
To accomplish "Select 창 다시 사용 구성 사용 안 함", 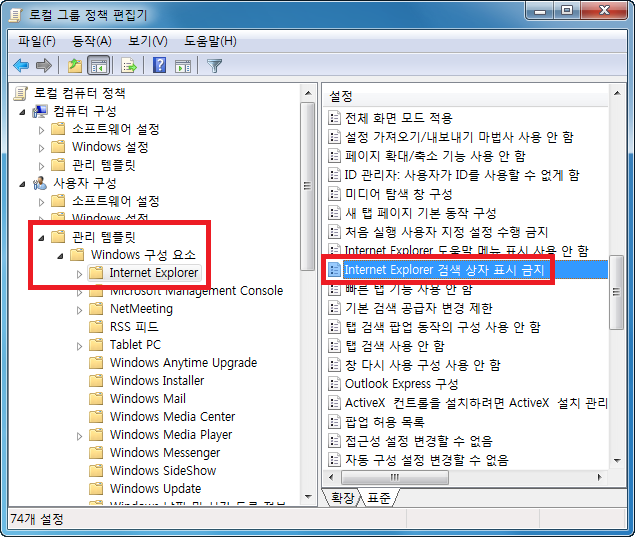I will (423, 365).
